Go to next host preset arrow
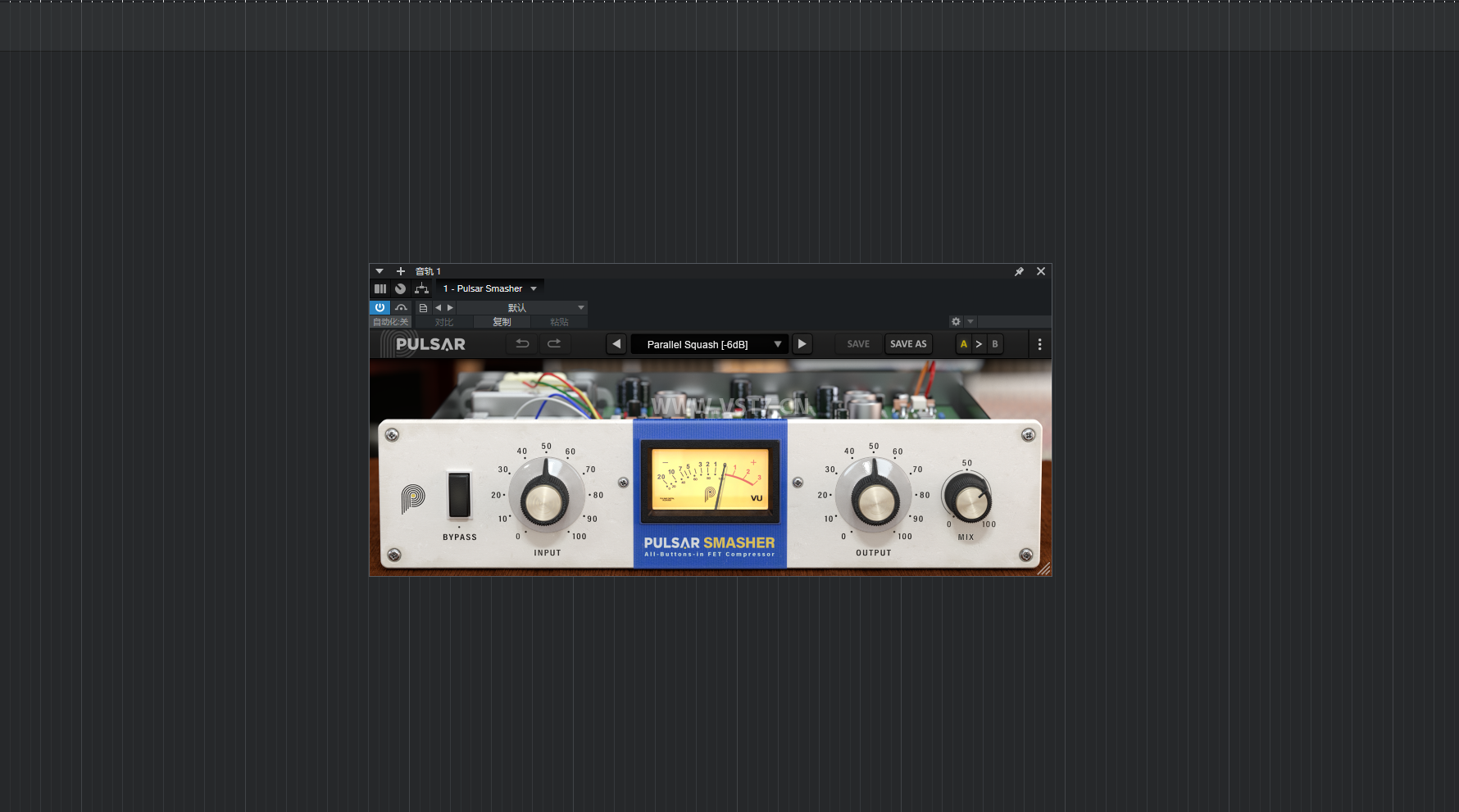Viewport: 1459px width, 812px height. click(x=450, y=308)
